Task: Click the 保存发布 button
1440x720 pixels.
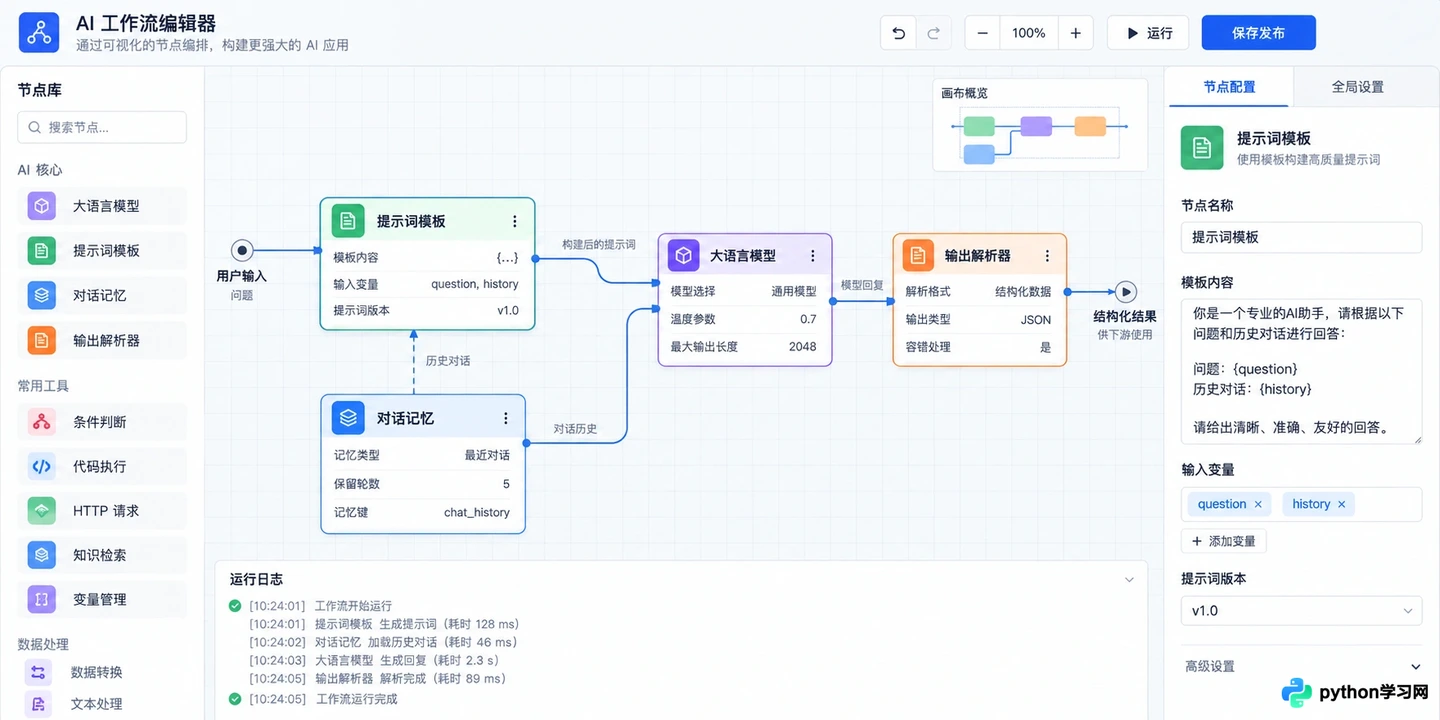Action: pyautogui.click(x=1258, y=33)
